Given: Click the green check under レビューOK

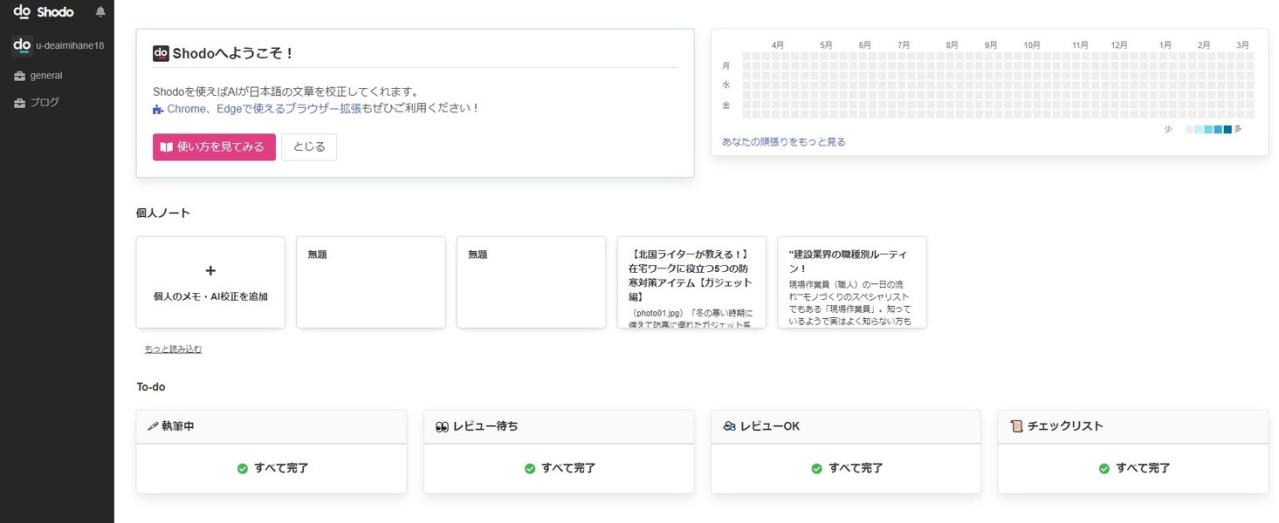Looking at the screenshot, I should coord(817,468).
